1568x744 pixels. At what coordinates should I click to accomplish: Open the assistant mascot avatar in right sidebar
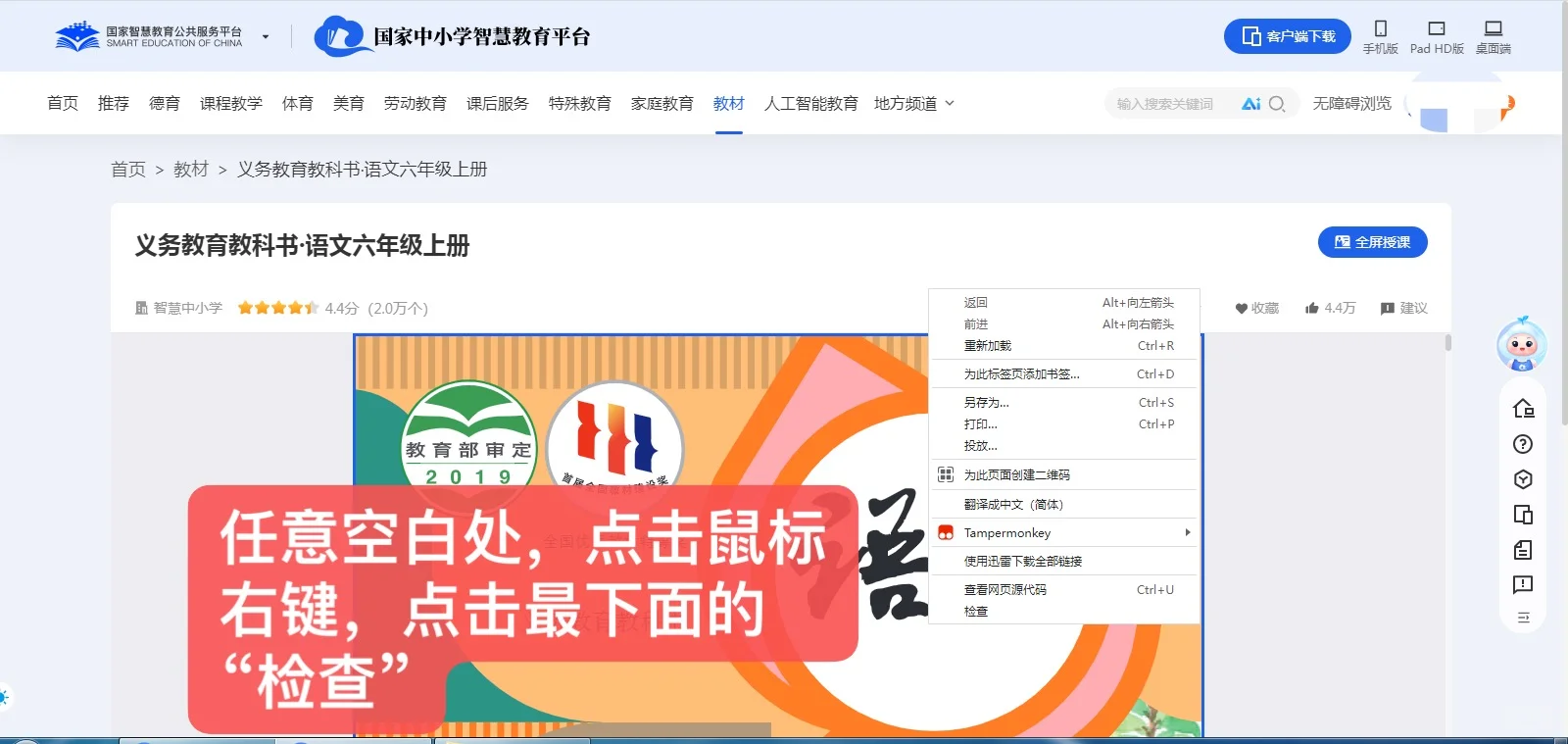pos(1522,344)
